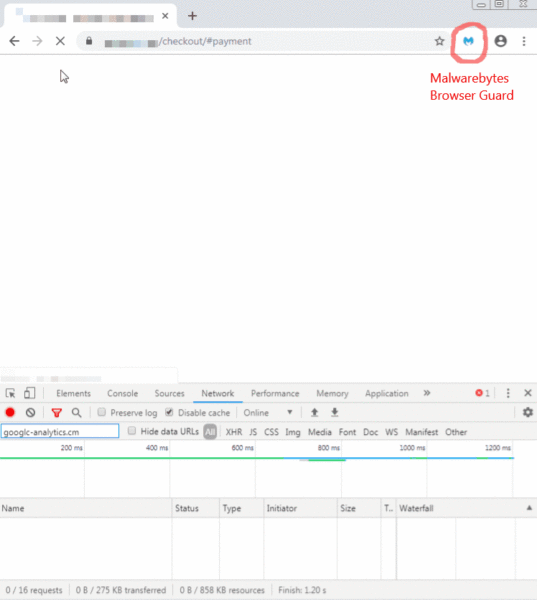537x600 pixels.
Task: Open the Online throttling dropdown
Action: pyautogui.click(x=268, y=412)
